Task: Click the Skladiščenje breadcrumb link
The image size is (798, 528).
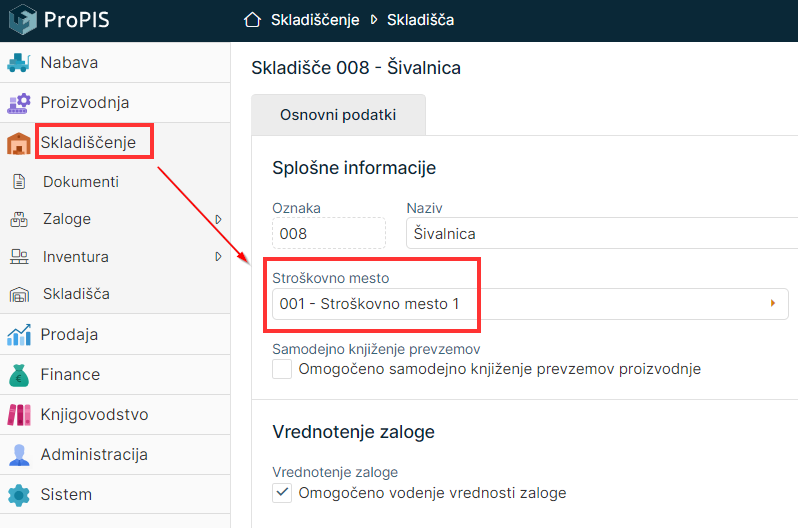Action: click(315, 20)
